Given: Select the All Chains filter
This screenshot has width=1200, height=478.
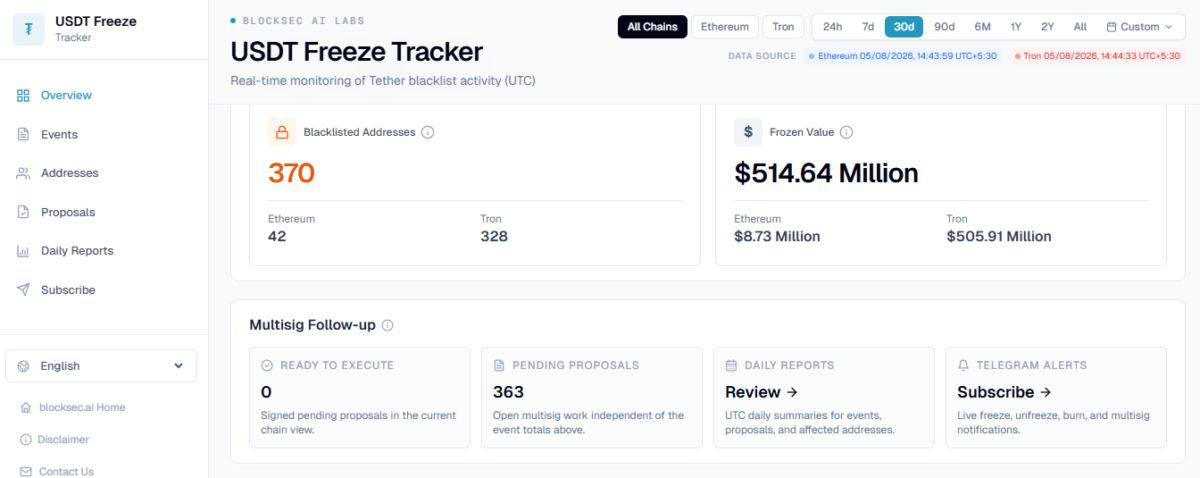Looking at the screenshot, I should point(652,27).
